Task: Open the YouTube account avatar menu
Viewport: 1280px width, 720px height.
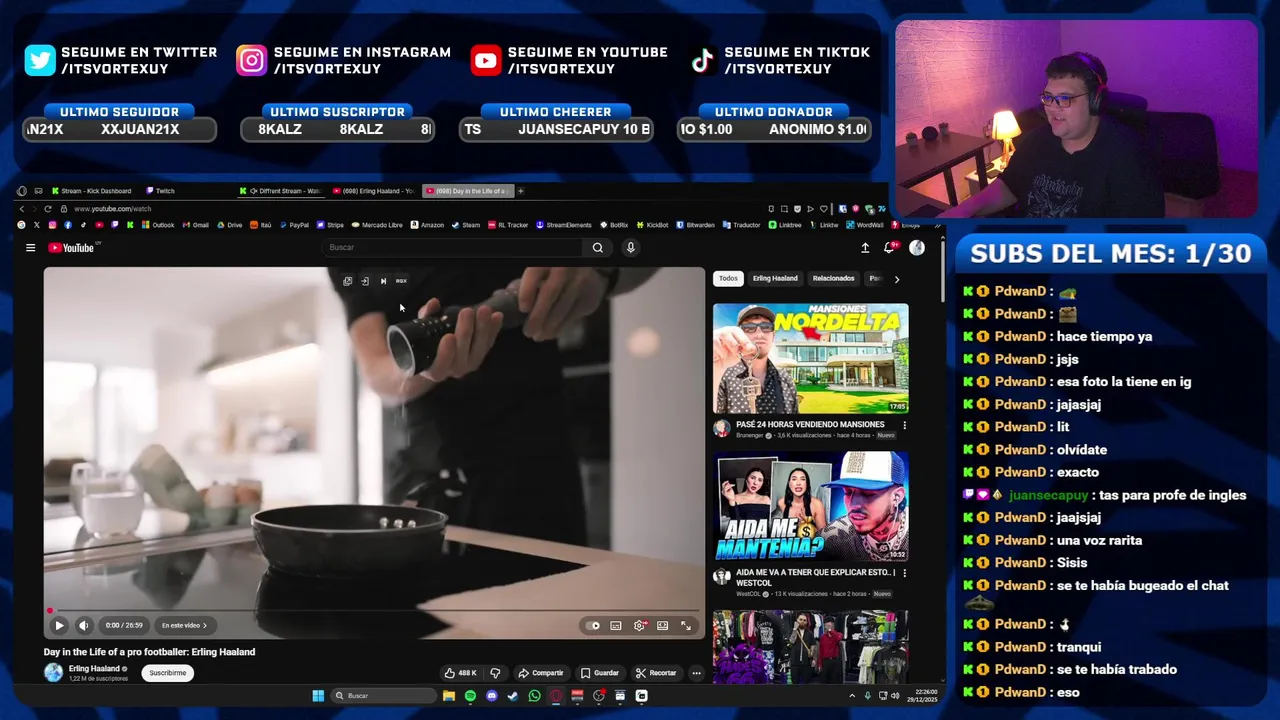Action: click(917, 248)
